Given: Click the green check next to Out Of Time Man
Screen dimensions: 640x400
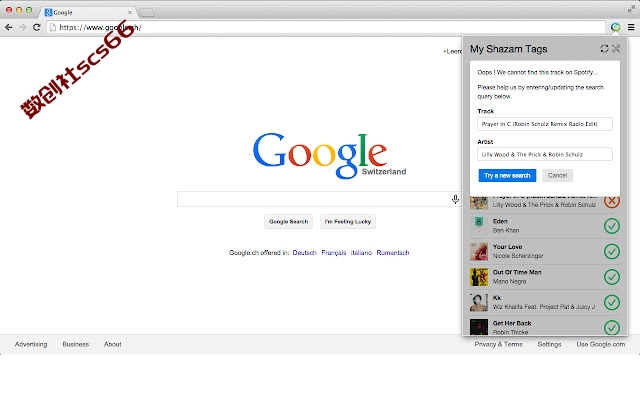Looking at the screenshot, I should 612,277.
